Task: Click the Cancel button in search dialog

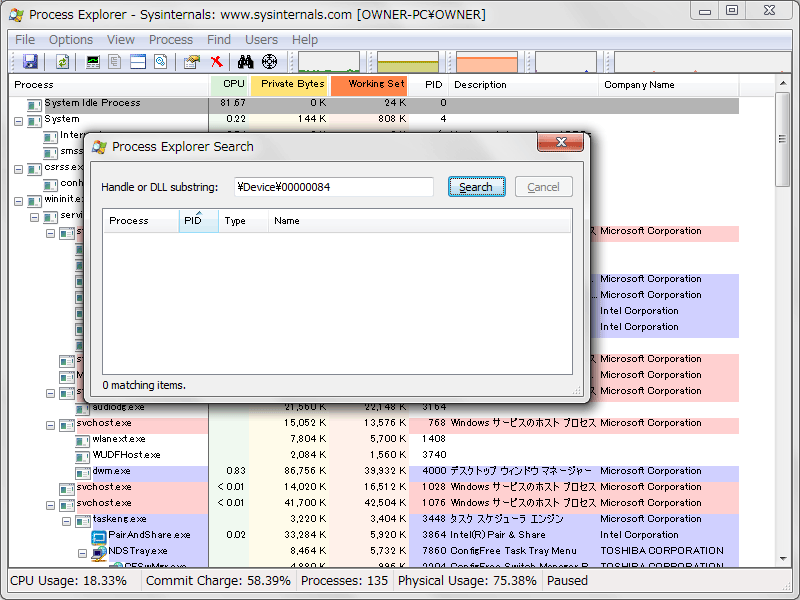Action: click(x=543, y=187)
